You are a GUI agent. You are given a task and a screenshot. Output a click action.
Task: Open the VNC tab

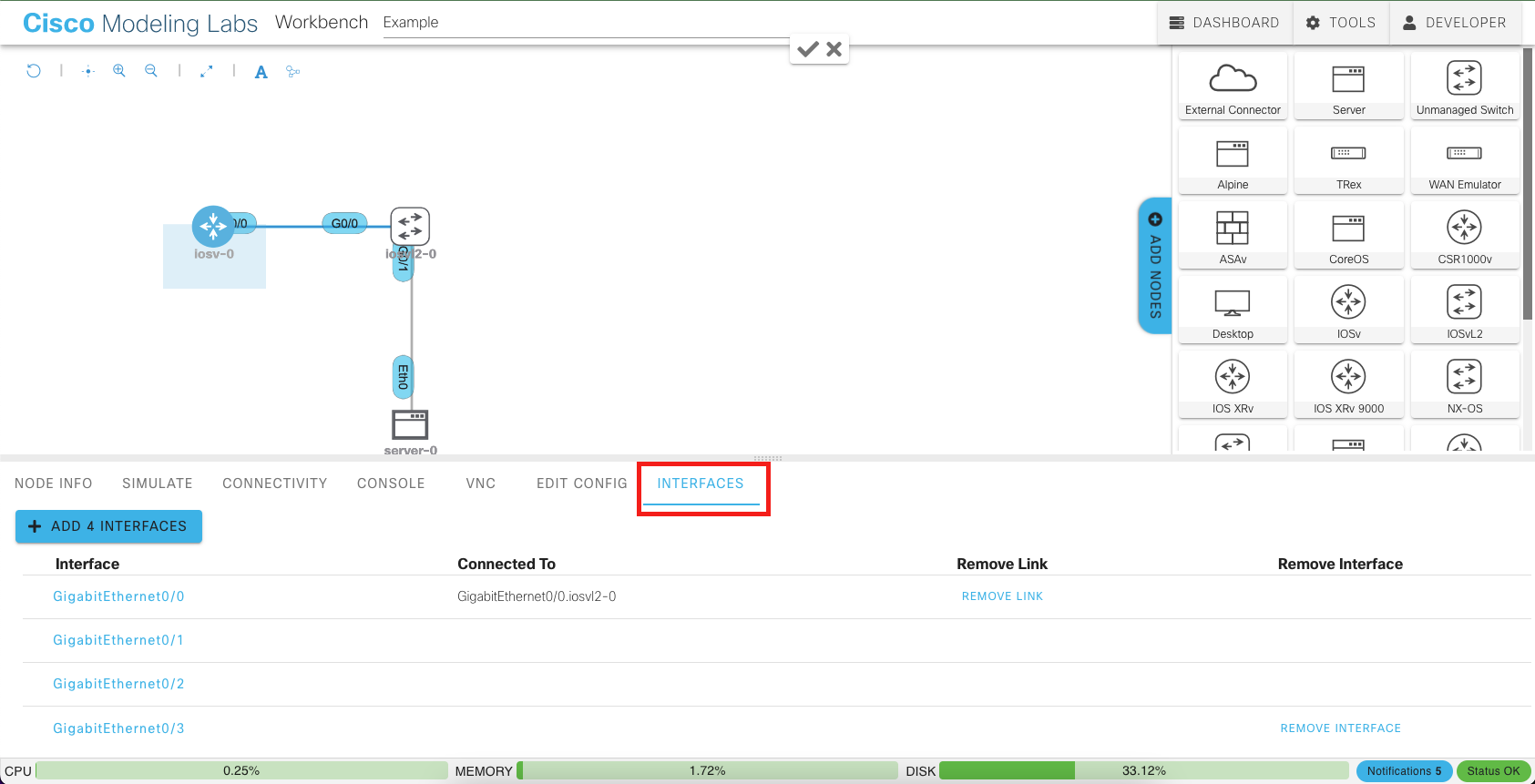pos(481,484)
